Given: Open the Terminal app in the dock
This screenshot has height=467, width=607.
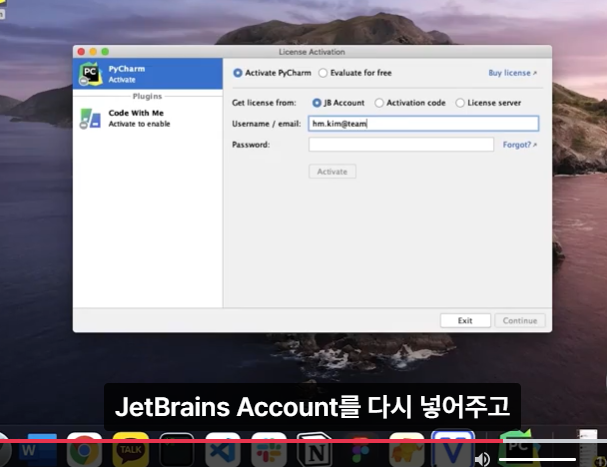Looking at the screenshot, I should click(177, 450).
